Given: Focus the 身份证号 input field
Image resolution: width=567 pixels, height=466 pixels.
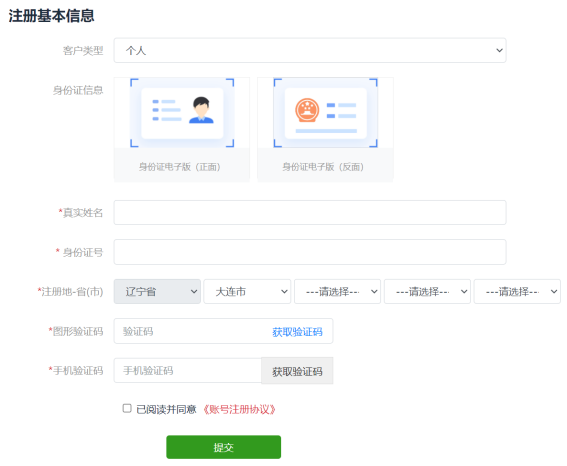Looking at the screenshot, I should [310, 252].
